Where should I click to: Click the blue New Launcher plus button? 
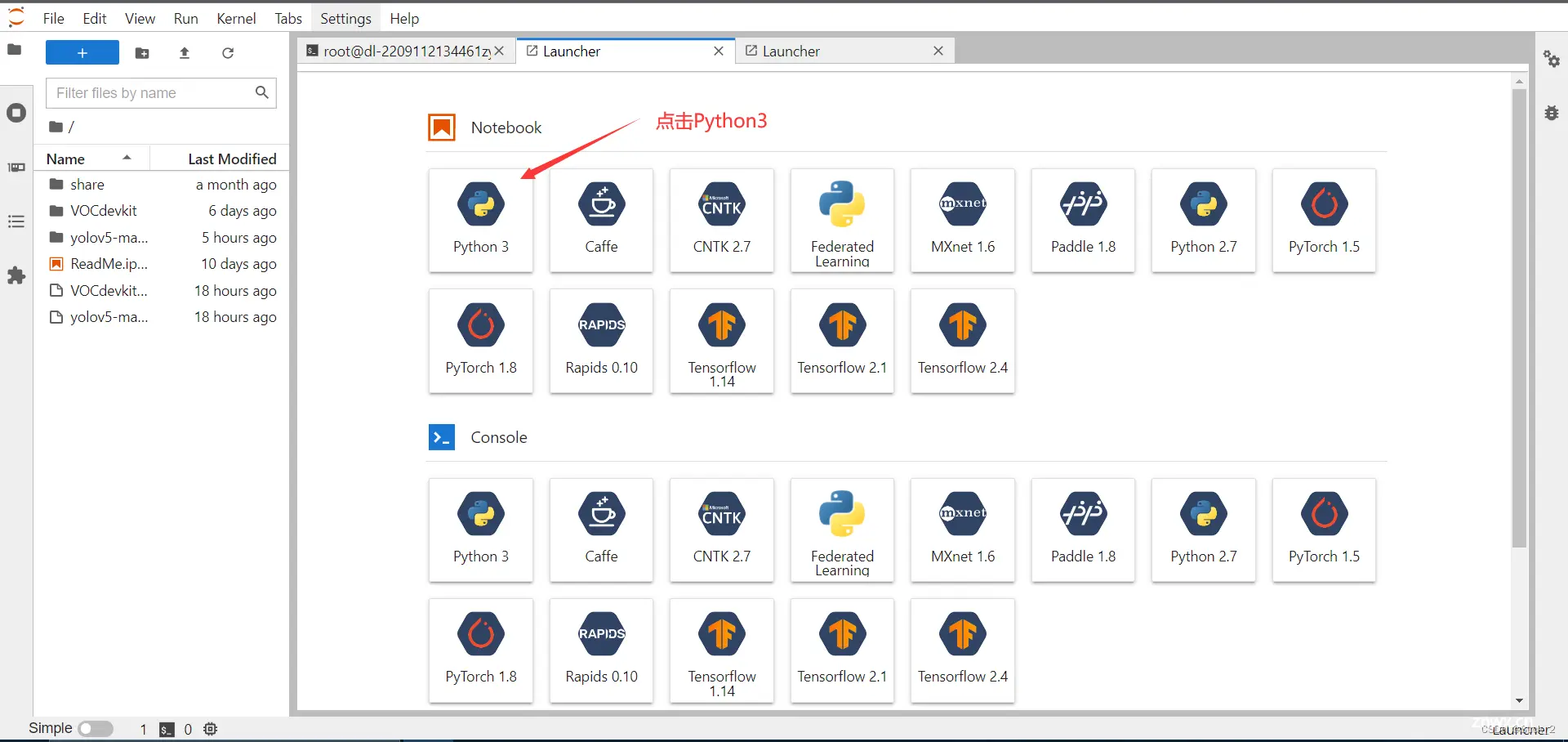coord(82,53)
